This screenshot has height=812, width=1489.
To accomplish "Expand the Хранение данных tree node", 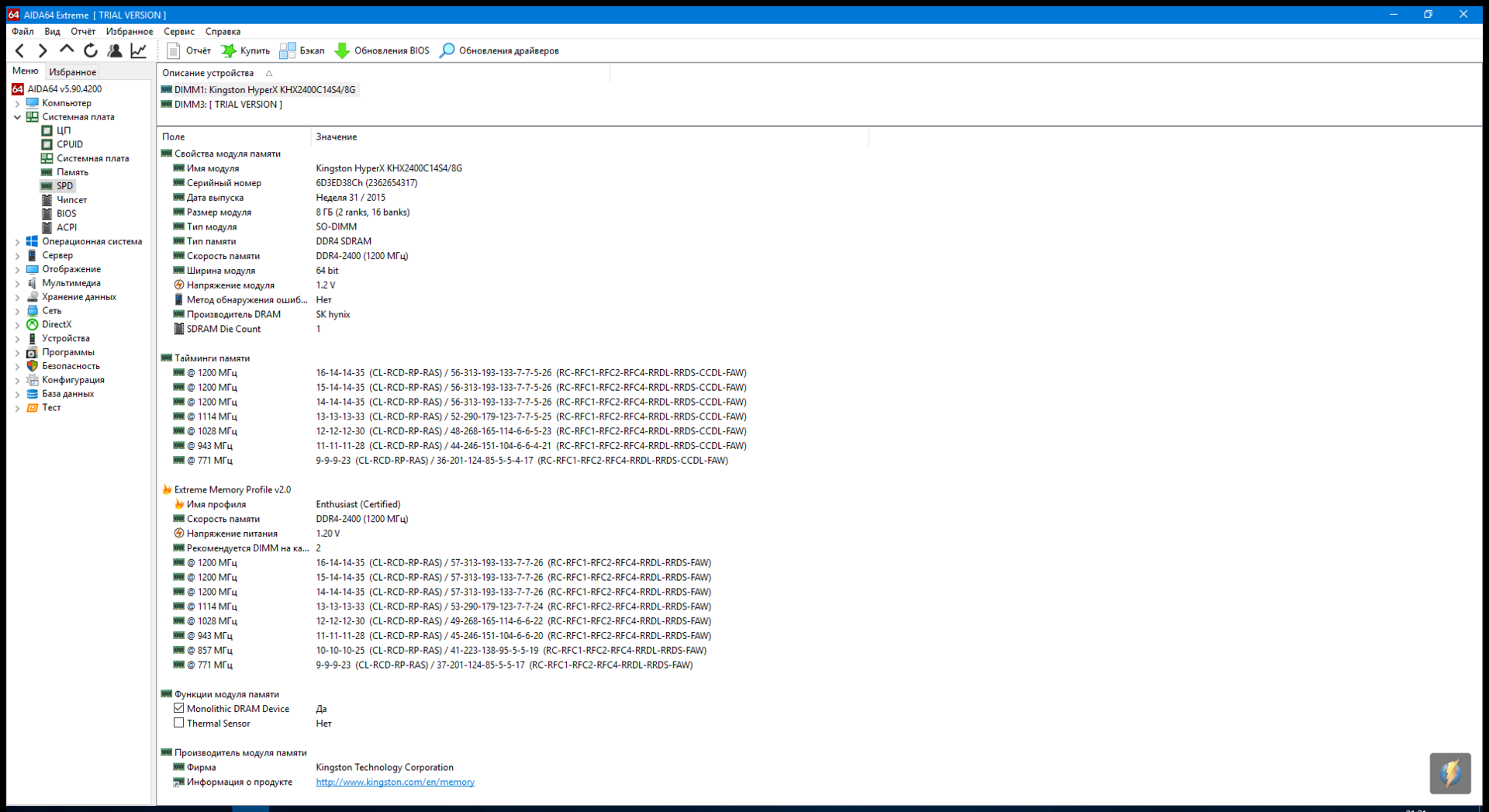I will click(17, 297).
